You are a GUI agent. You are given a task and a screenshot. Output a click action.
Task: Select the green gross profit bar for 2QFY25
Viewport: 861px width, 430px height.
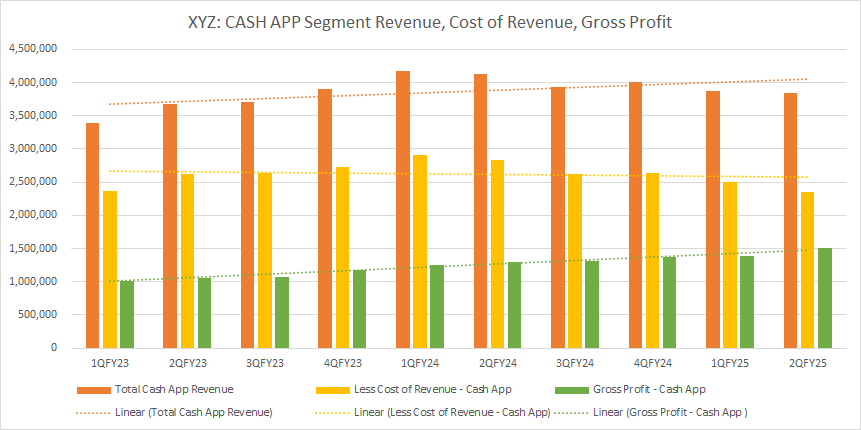825,298
